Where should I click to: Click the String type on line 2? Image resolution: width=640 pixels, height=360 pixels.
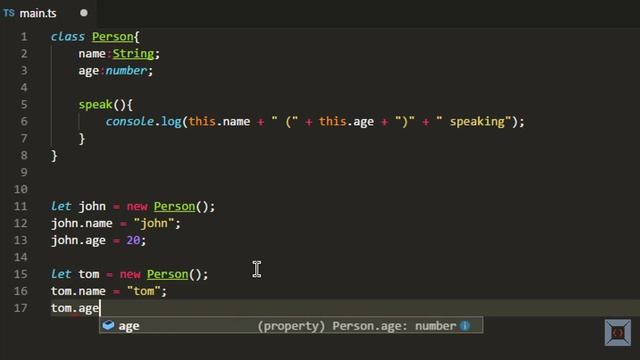pyautogui.click(x=133, y=54)
